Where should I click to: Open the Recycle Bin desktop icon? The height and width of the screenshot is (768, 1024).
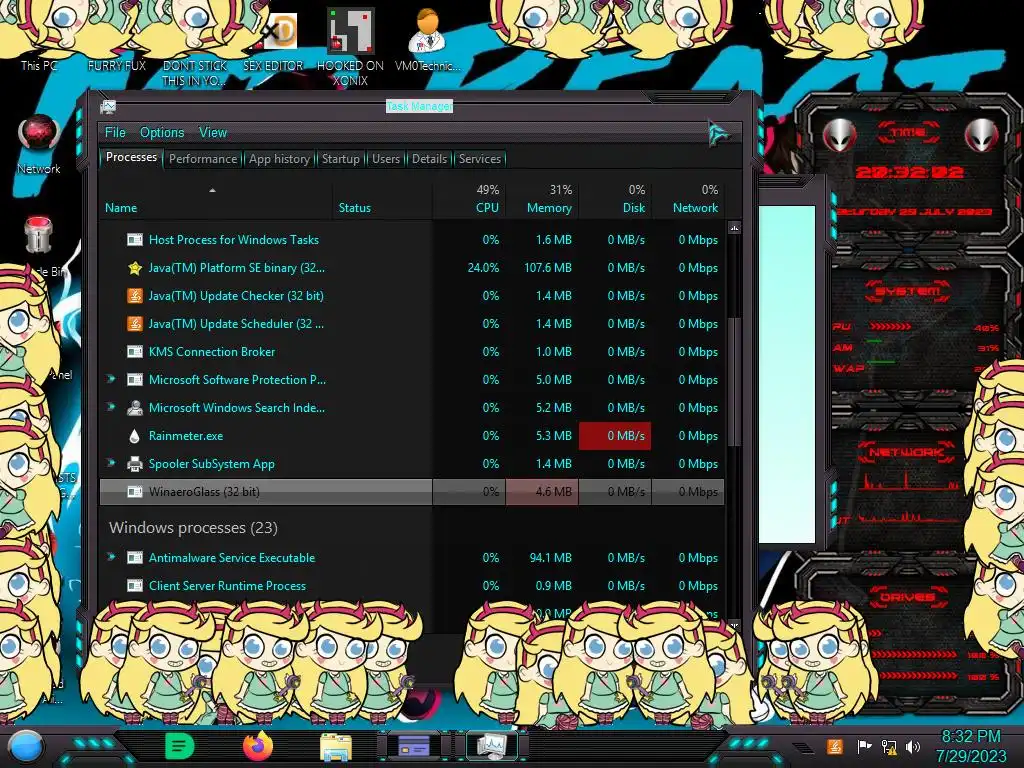coord(38,245)
